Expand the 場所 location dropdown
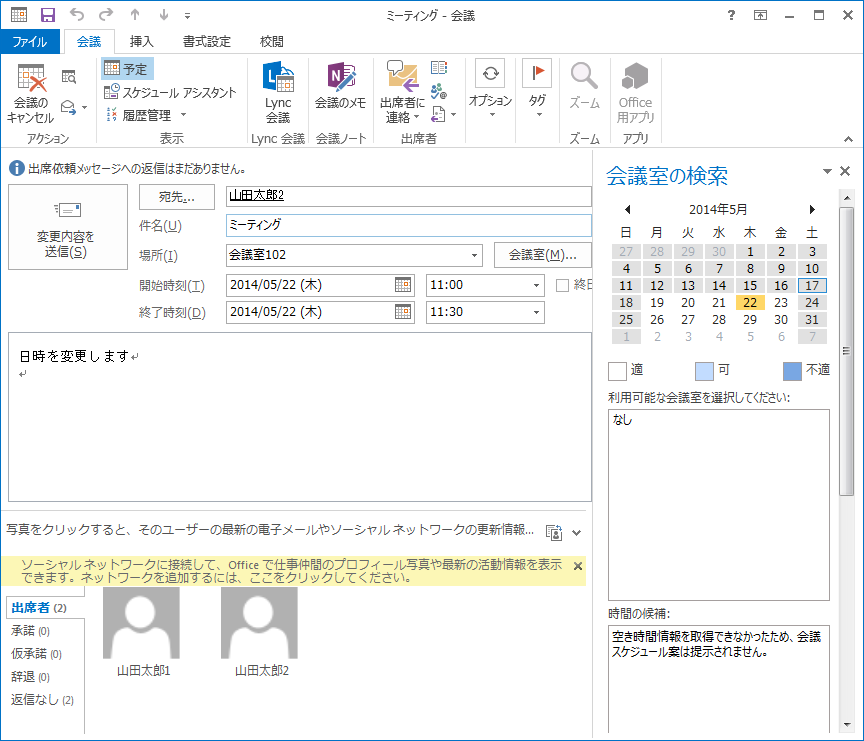Image resolution: width=864 pixels, height=741 pixels. 474,255
